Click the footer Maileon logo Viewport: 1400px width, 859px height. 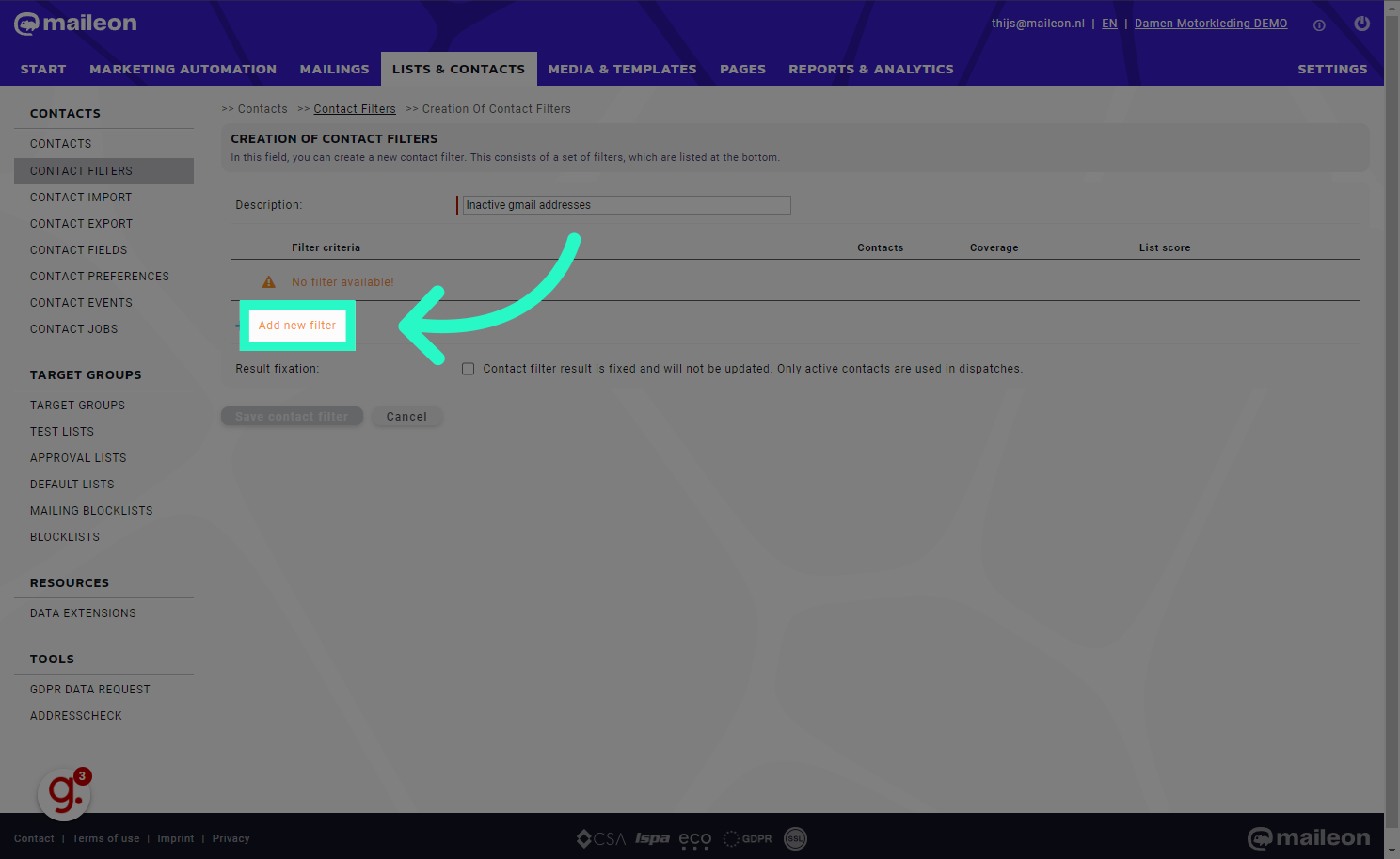(x=1309, y=837)
